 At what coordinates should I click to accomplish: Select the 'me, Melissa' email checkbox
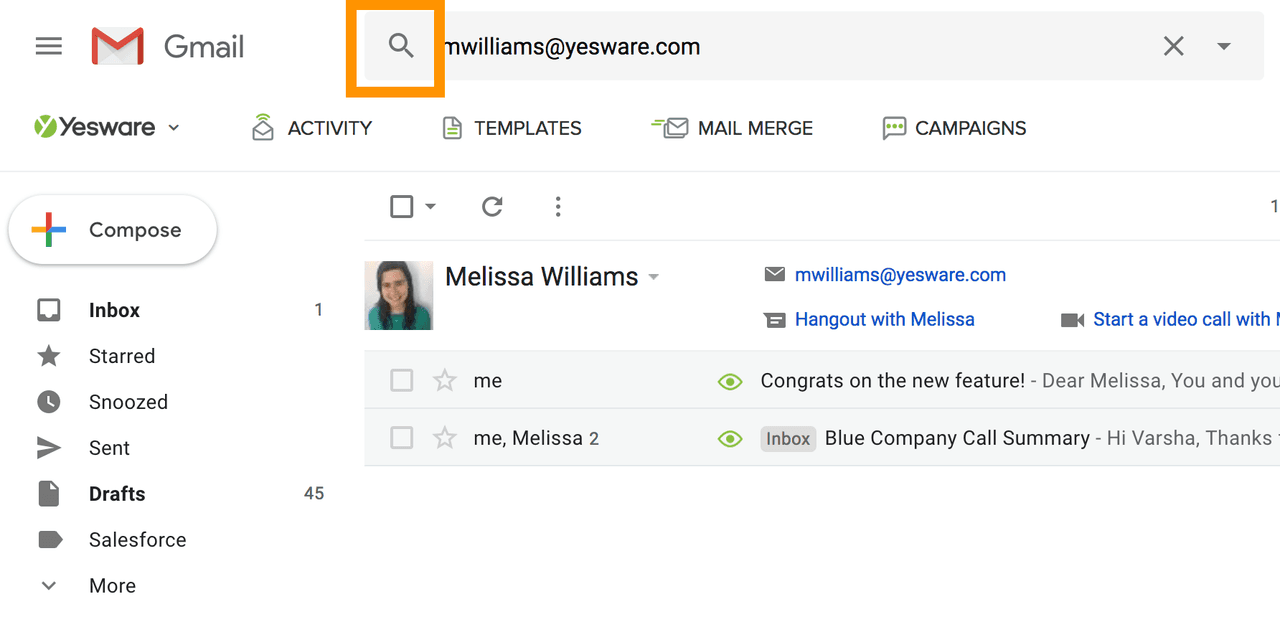click(402, 438)
